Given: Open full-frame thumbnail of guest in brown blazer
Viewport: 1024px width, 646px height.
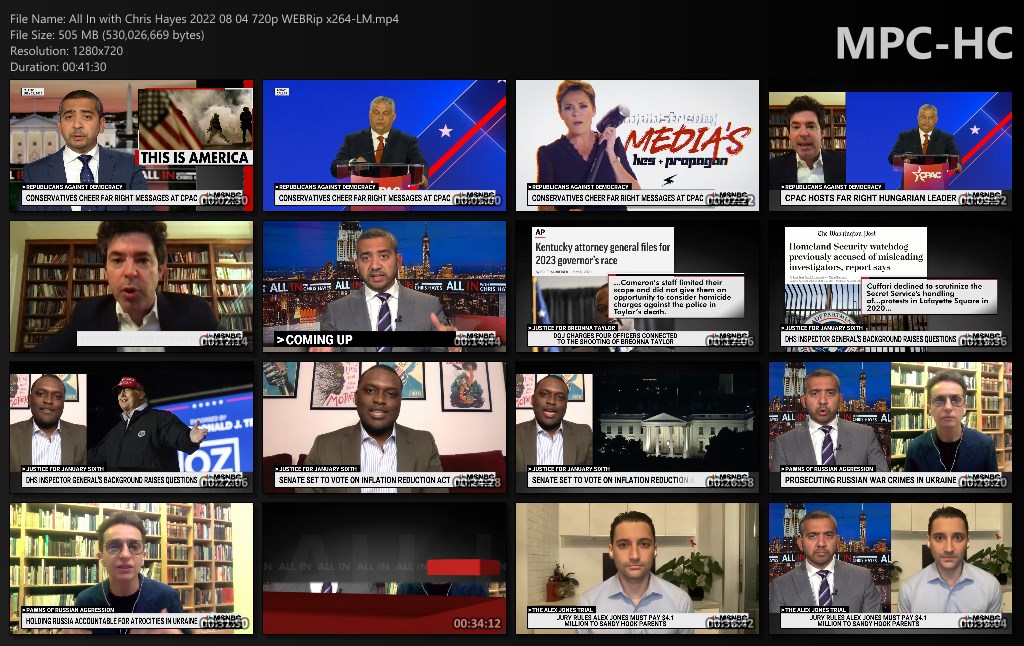Looking at the screenshot, I should click(384, 427).
